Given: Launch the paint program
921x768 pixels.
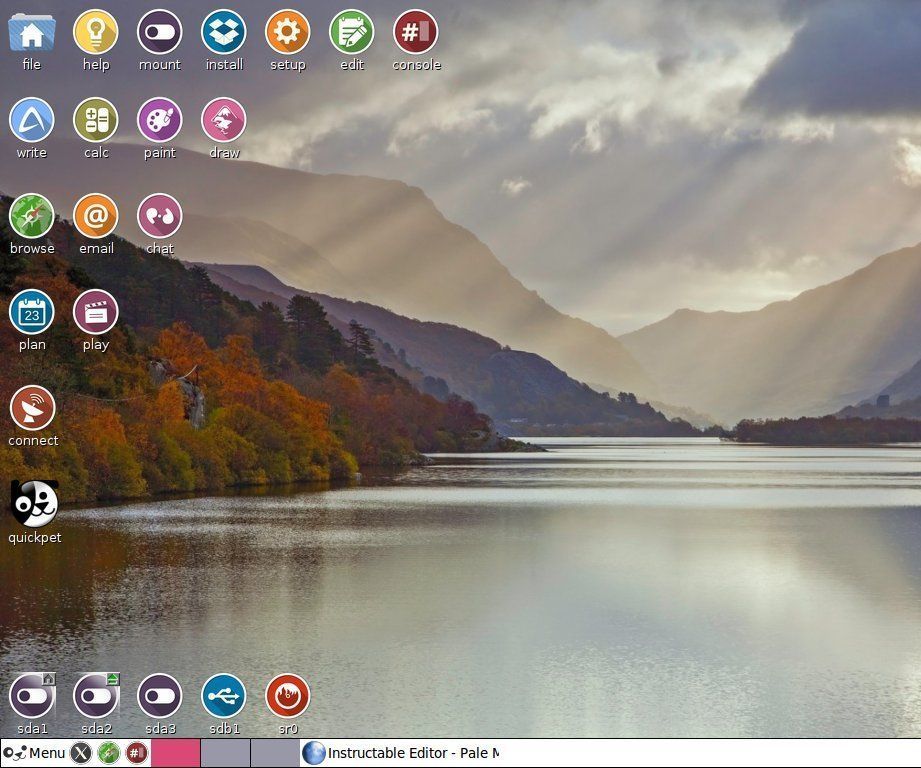Looking at the screenshot, I should tap(159, 120).
